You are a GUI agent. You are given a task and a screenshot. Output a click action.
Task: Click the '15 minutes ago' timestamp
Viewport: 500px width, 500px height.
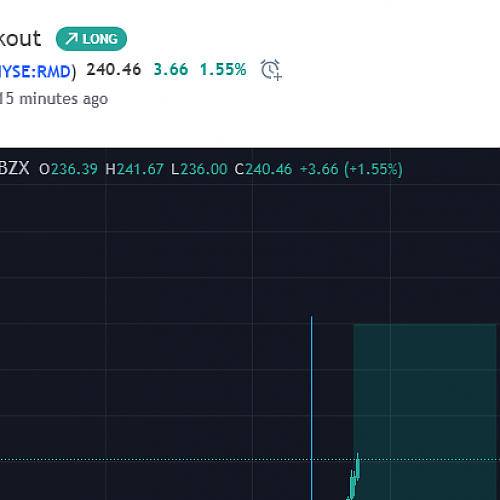pos(54,99)
